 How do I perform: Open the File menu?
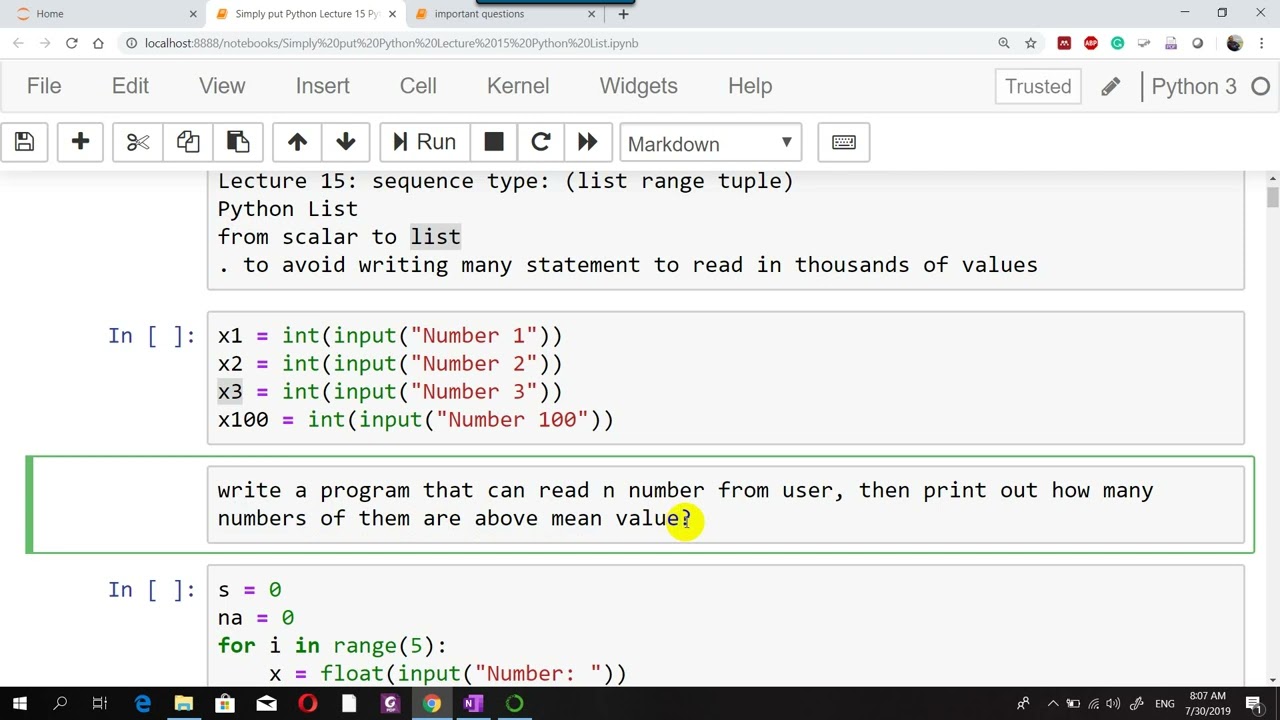pos(44,86)
